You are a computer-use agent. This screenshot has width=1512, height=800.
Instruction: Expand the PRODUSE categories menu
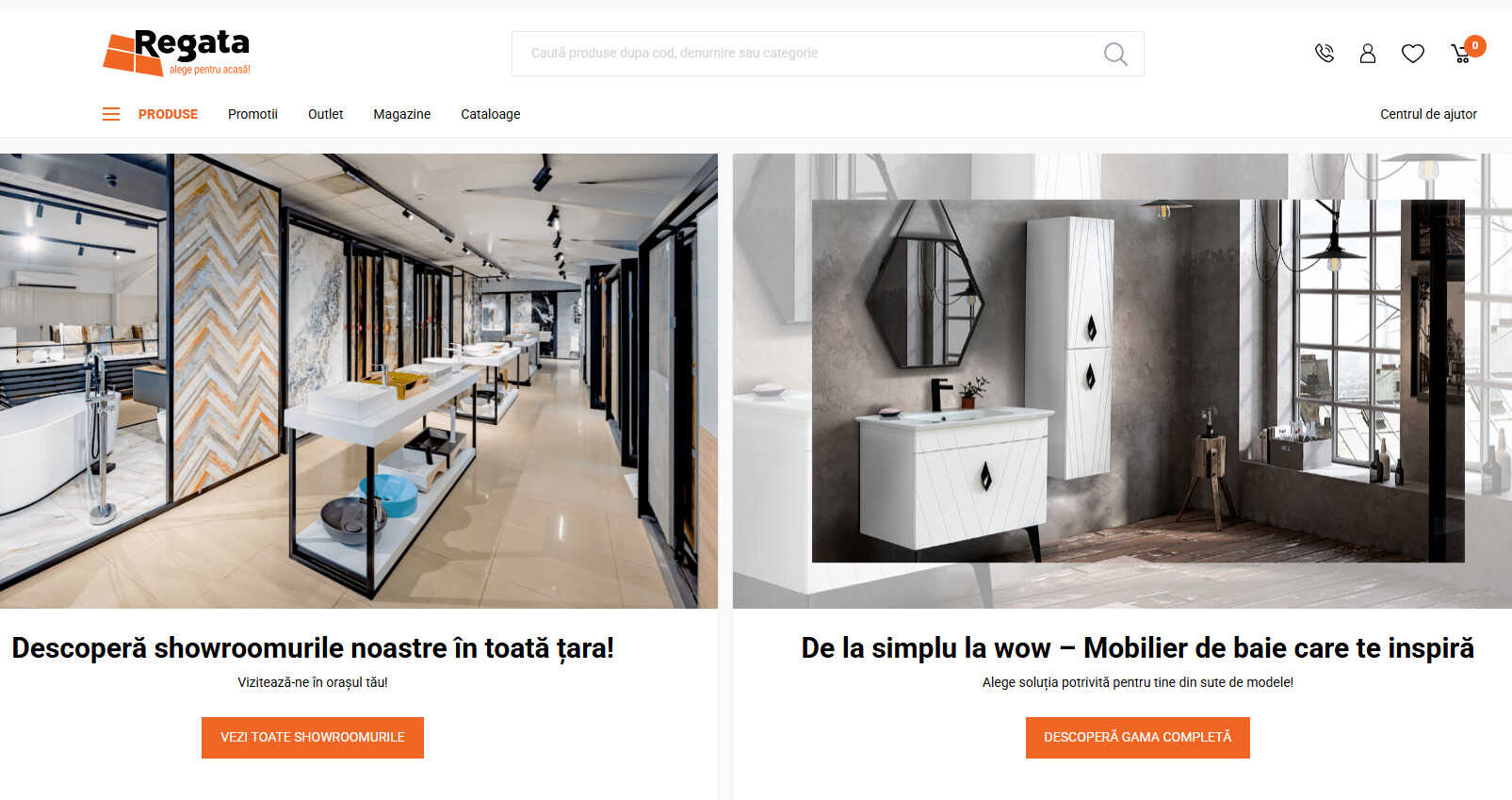(x=168, y=114)
